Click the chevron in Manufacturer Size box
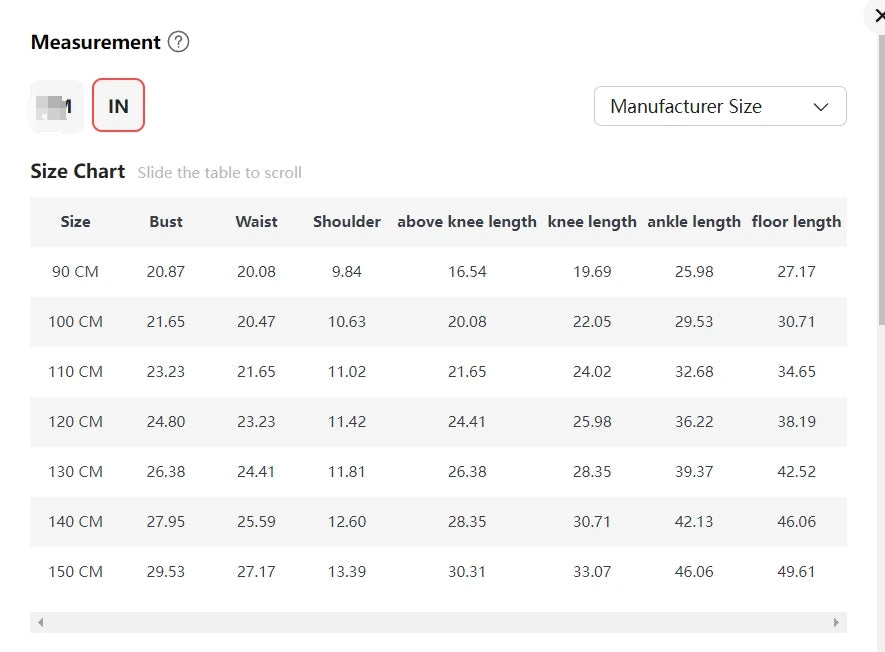Image resolution: width=885 pixels, height=652 pixels. point(821,107)
